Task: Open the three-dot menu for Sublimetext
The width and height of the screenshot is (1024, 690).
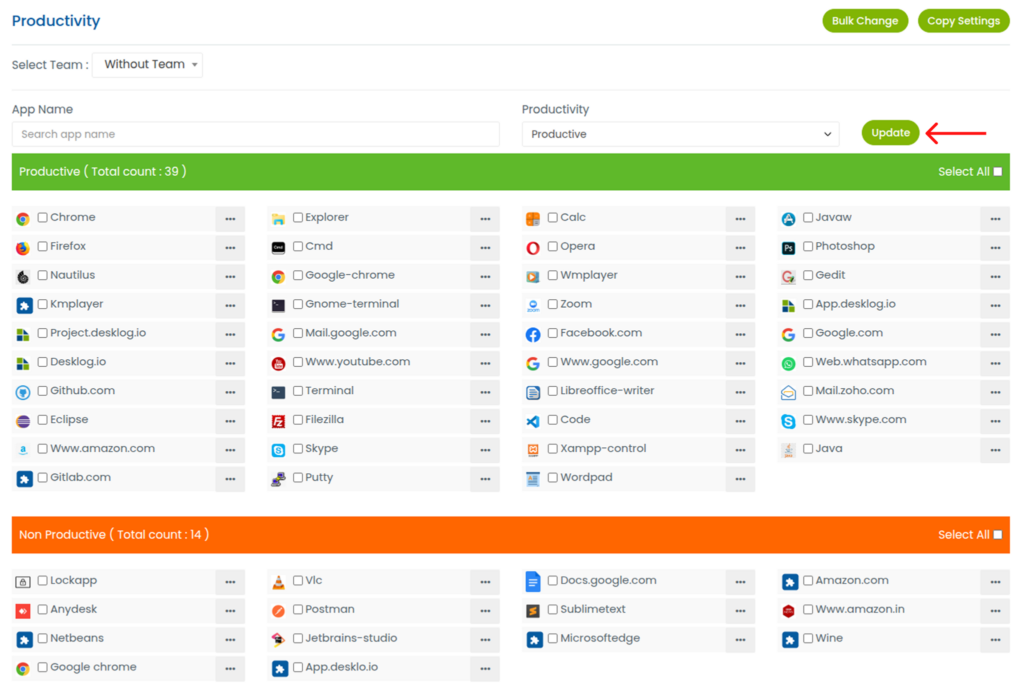Action: coord(740,610)
